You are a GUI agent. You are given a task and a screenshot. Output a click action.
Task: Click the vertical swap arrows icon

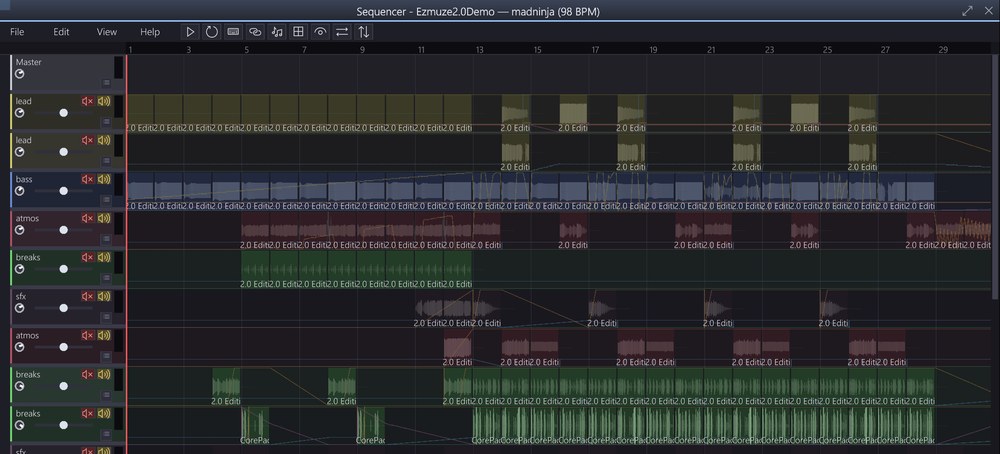pos(364,32)
